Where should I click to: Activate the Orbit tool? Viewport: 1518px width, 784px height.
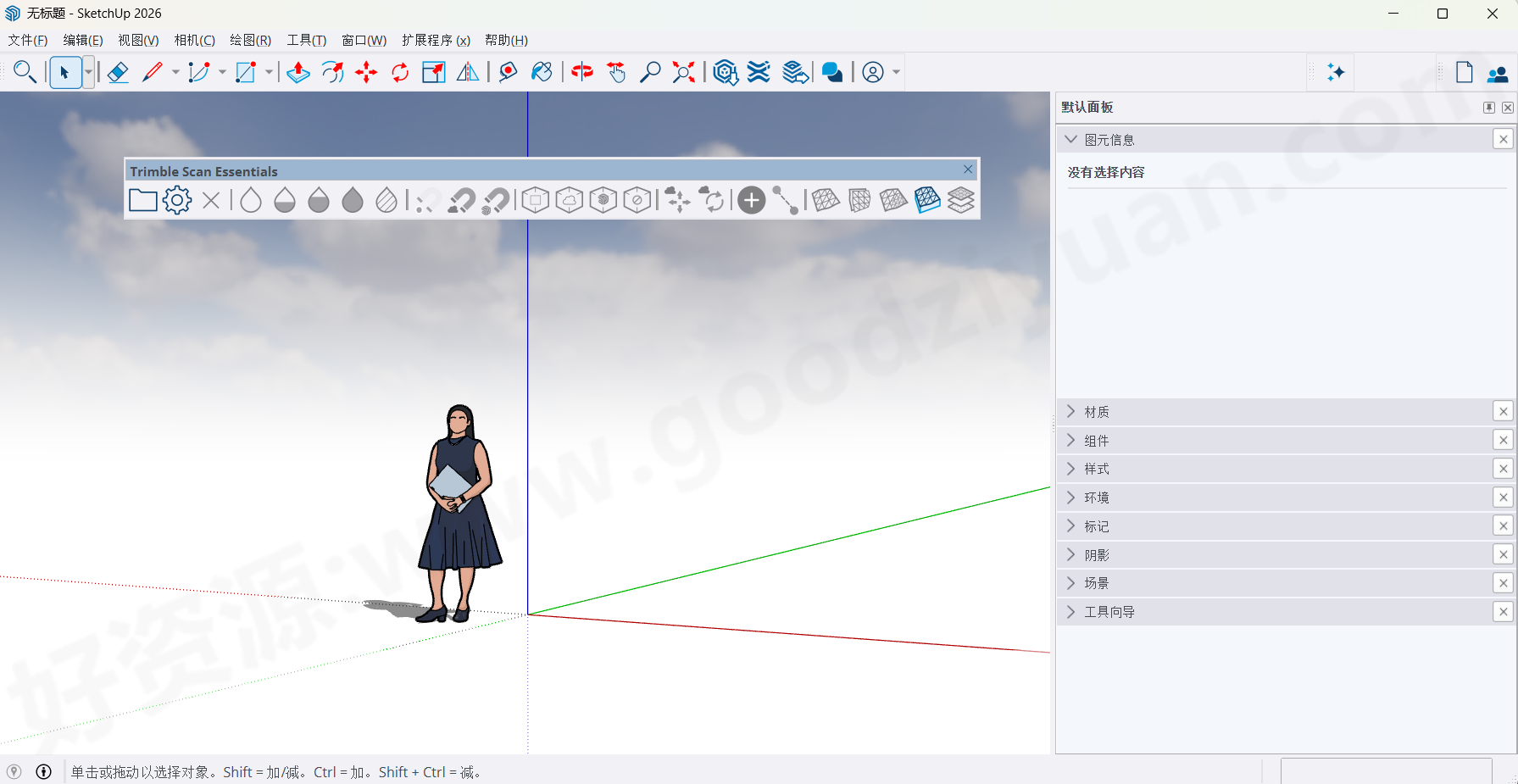(x=581, y=72)
